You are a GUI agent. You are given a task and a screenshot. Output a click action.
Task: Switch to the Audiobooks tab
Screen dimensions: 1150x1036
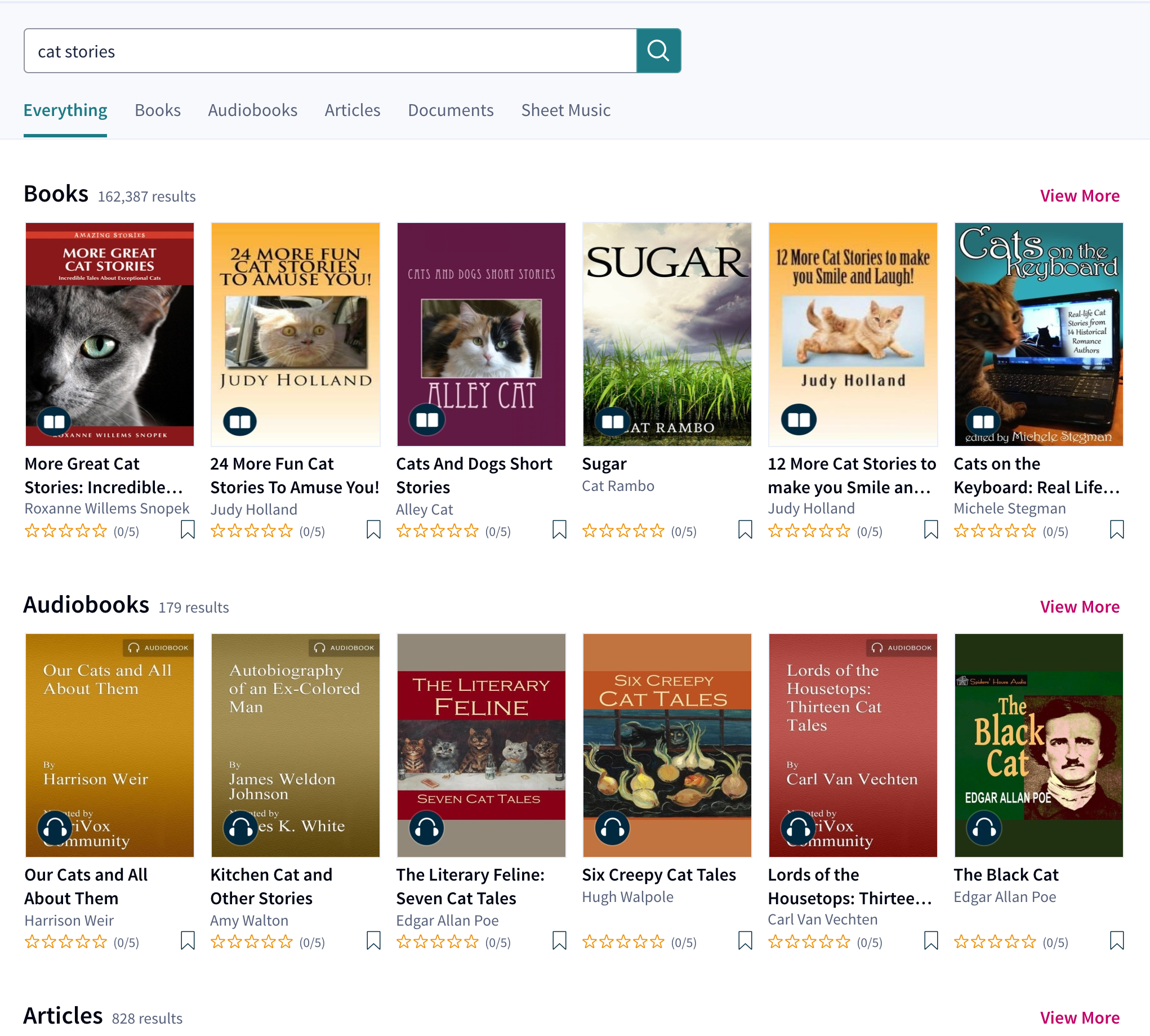[x=253, y=111]
